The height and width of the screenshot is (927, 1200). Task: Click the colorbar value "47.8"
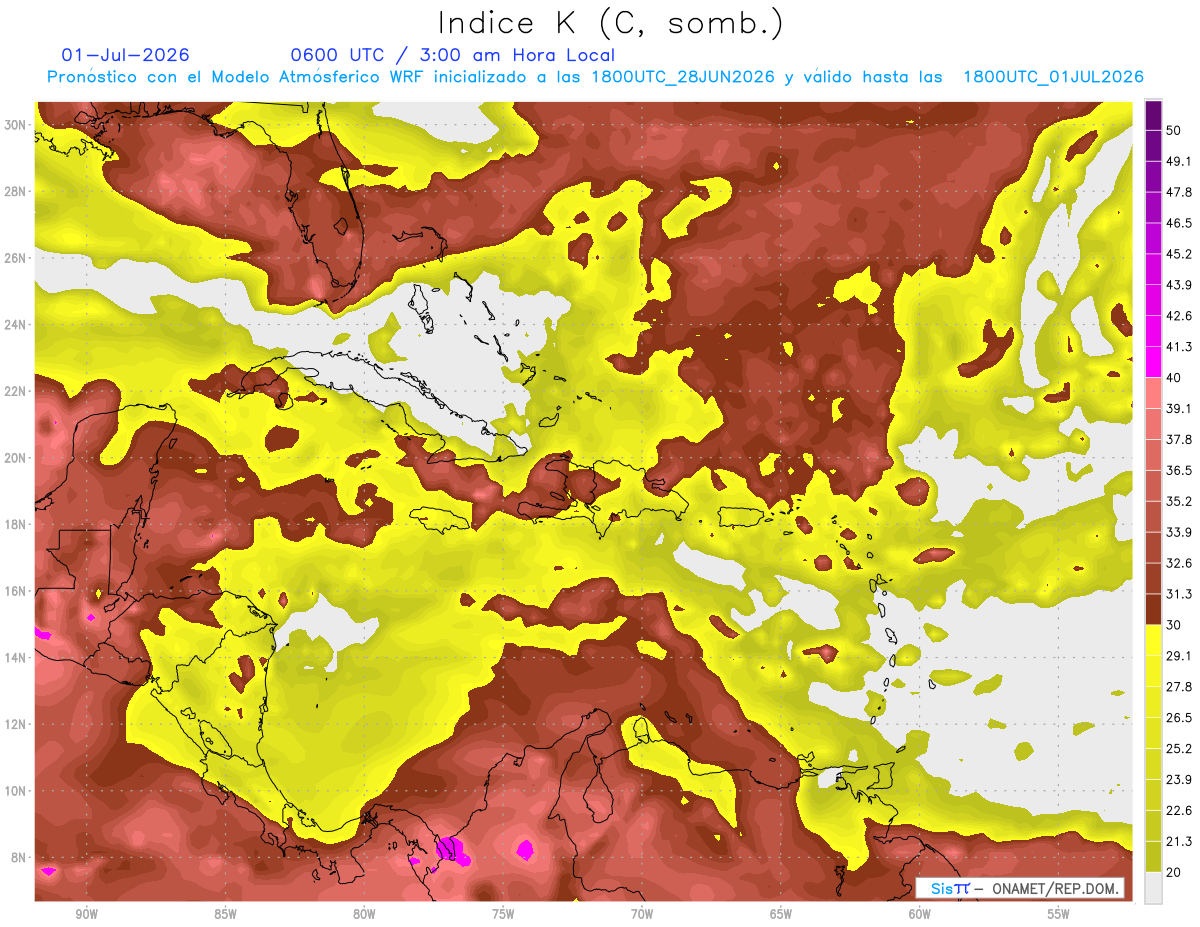pyautogui.click(x=1178, y=192)
